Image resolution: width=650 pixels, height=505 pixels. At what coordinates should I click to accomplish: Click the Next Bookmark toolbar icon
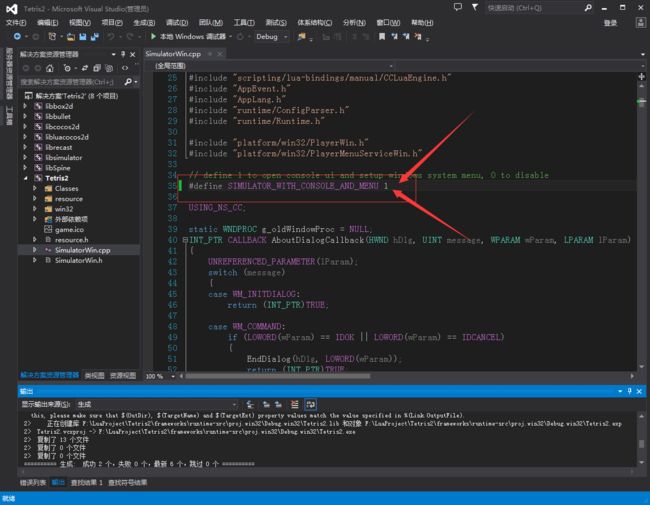pyautogui.click(x=406, y=37)
